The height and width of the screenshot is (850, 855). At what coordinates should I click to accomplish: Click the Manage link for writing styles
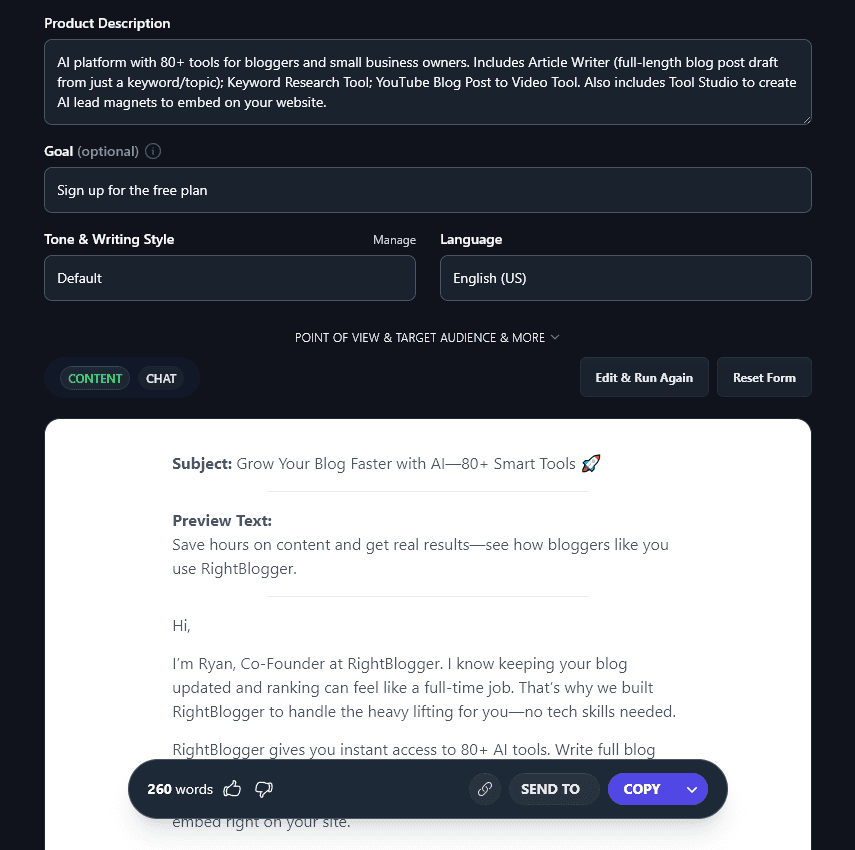pyautogui.click(x=394, y=240)
